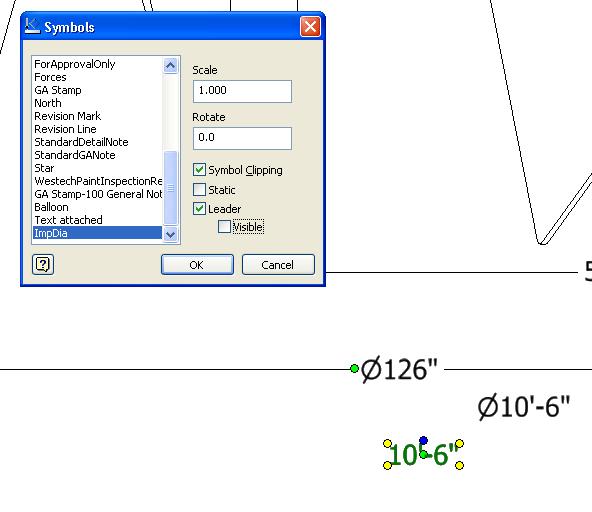The width and height of the screenshot is (592, 512).
Task: Click the blue grip above green text
Action: pos(423,440)
